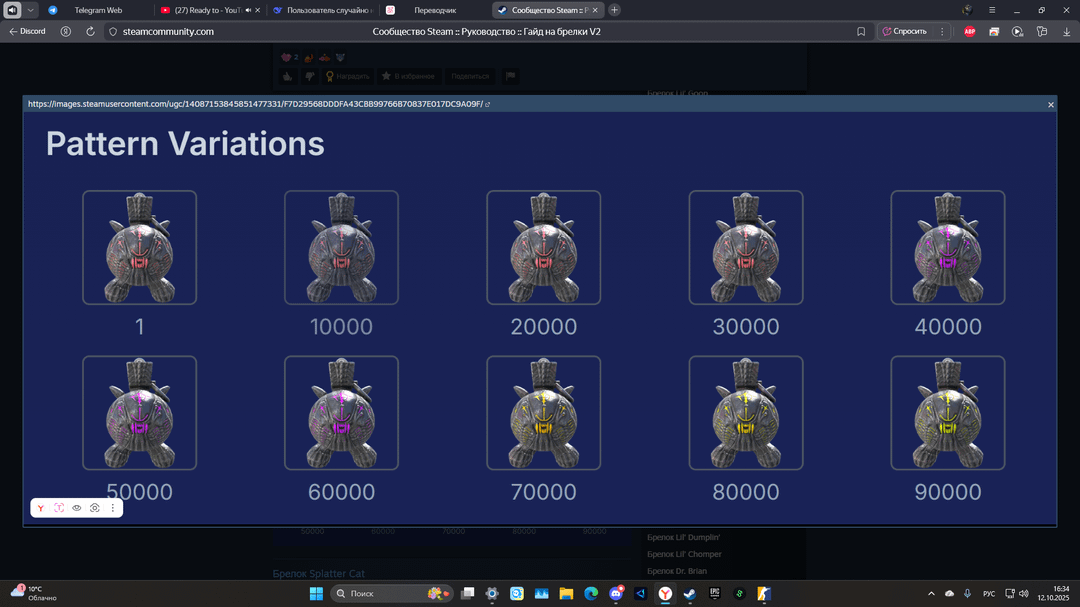This screenshot has height=607, width=1080.
Task: Switch the РУС keyboard language indicator
Action: point(989,593)
